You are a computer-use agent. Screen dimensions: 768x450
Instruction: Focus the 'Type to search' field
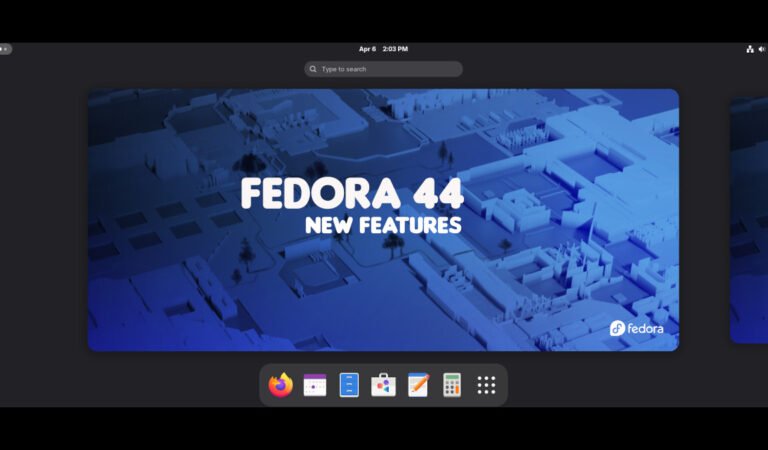coord(384,69)
